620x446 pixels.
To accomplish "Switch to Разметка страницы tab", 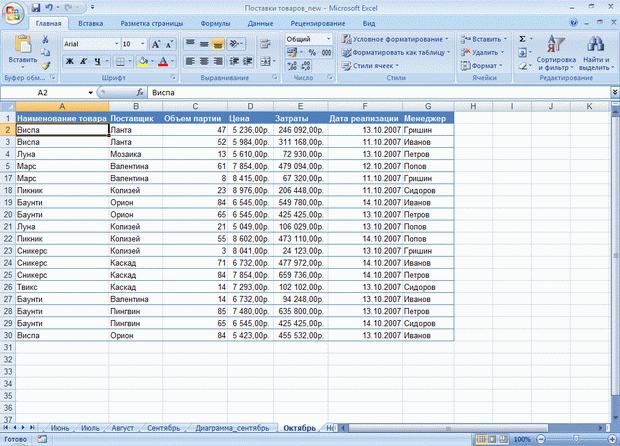I will 152,23.
